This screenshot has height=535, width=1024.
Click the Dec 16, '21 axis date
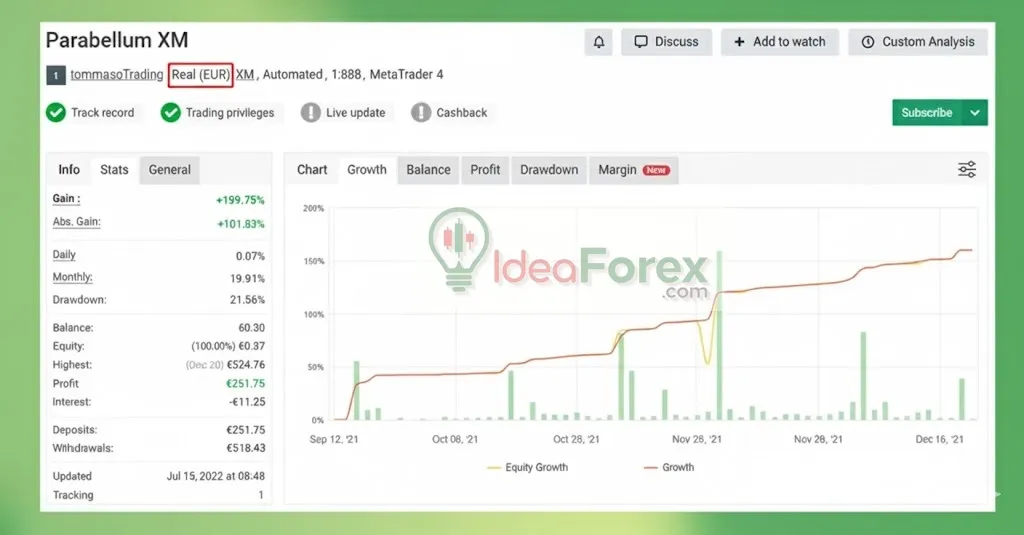click(940, 439)
